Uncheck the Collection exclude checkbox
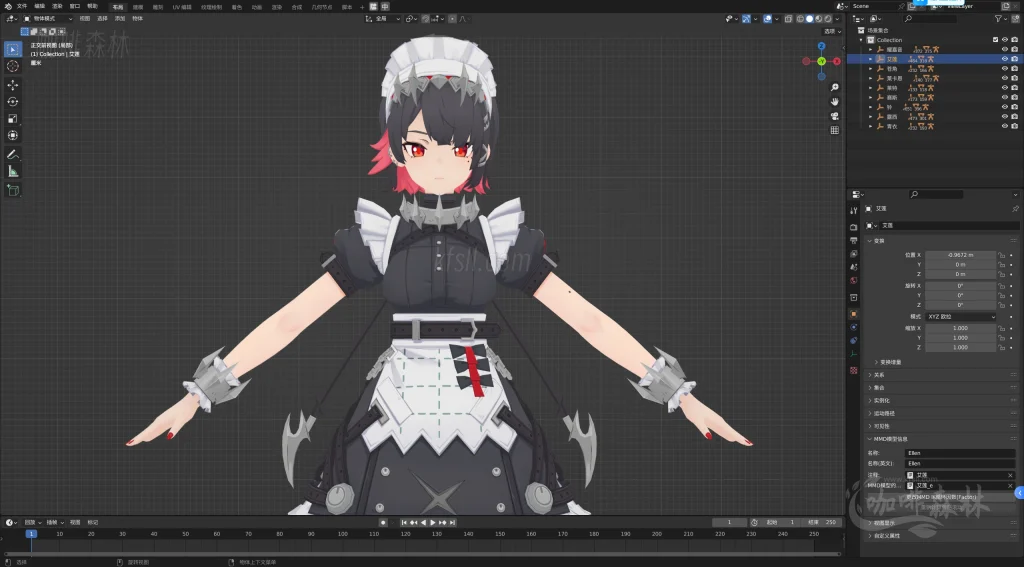1024x567 pixels. click(x=995, y=40)
